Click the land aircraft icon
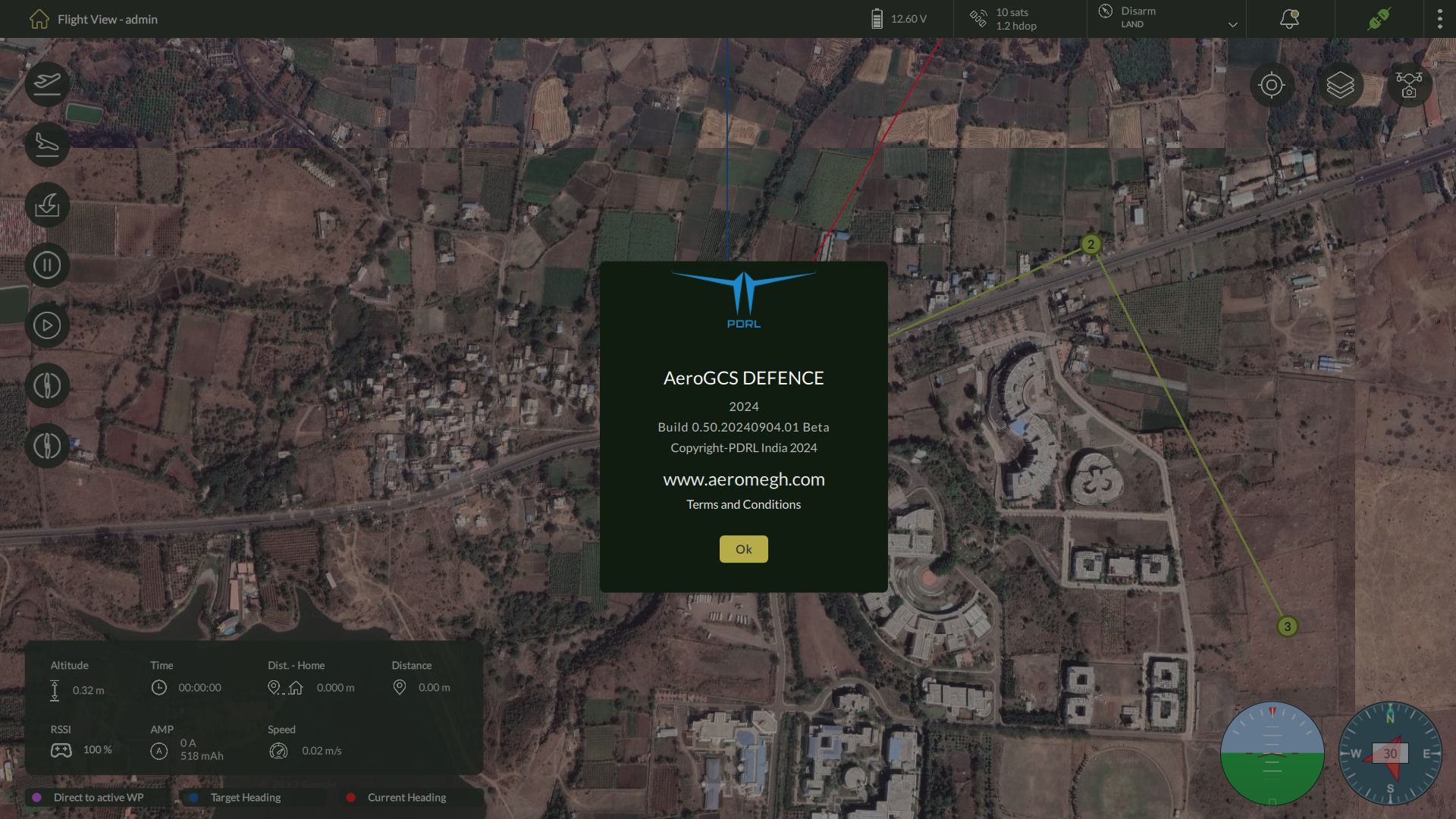Image resolution: width=1456 pixels, height=819 pixels. (x=47, y=144)
